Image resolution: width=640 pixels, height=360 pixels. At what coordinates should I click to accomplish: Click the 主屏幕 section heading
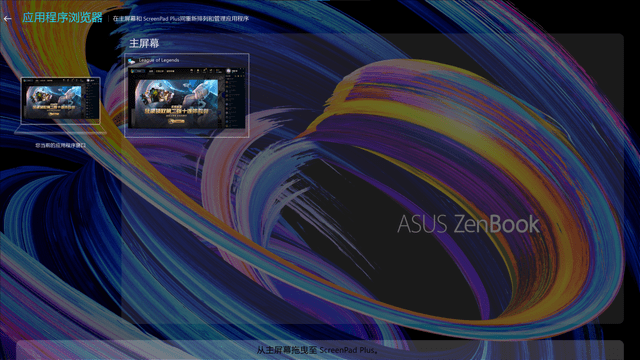tap(144, 43)
